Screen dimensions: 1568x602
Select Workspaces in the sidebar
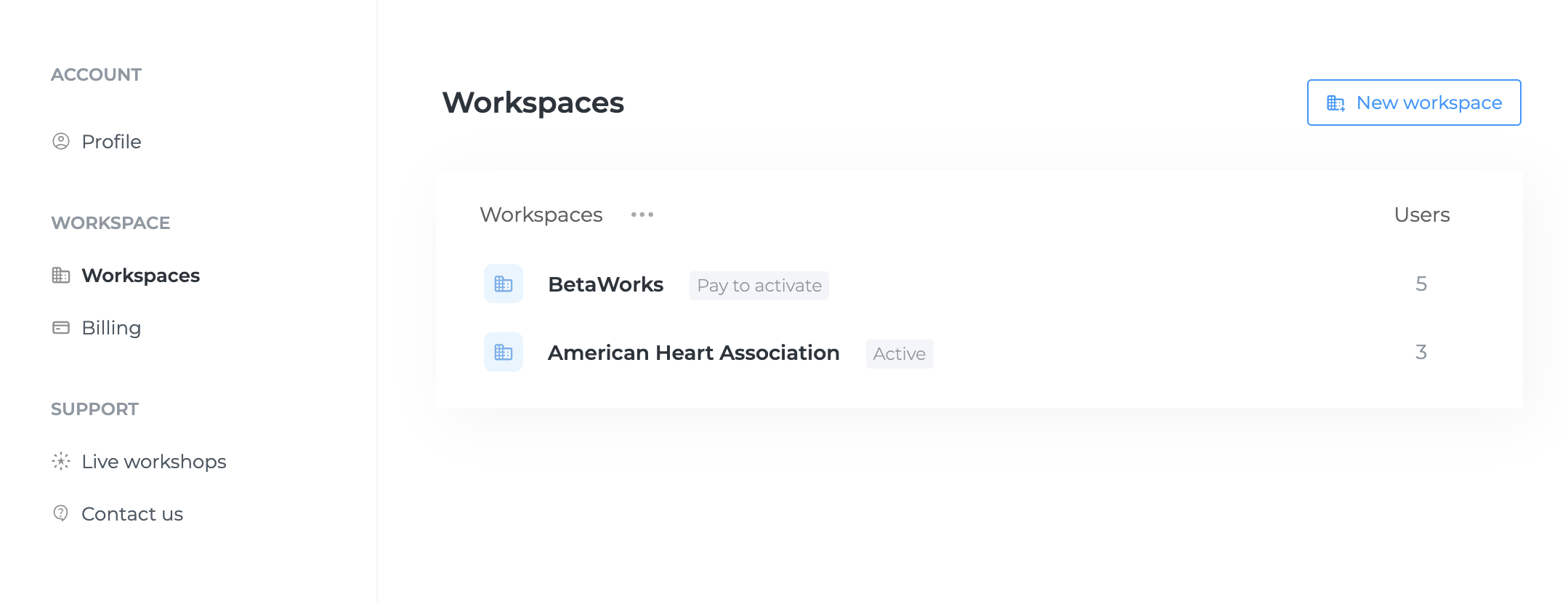140,276
